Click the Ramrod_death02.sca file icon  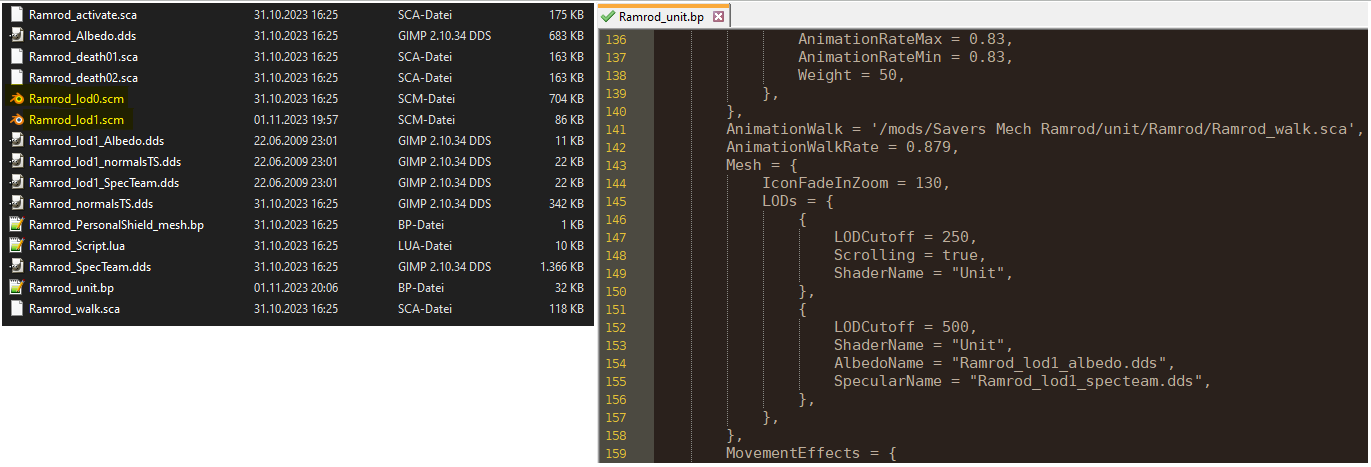(16, 77)
